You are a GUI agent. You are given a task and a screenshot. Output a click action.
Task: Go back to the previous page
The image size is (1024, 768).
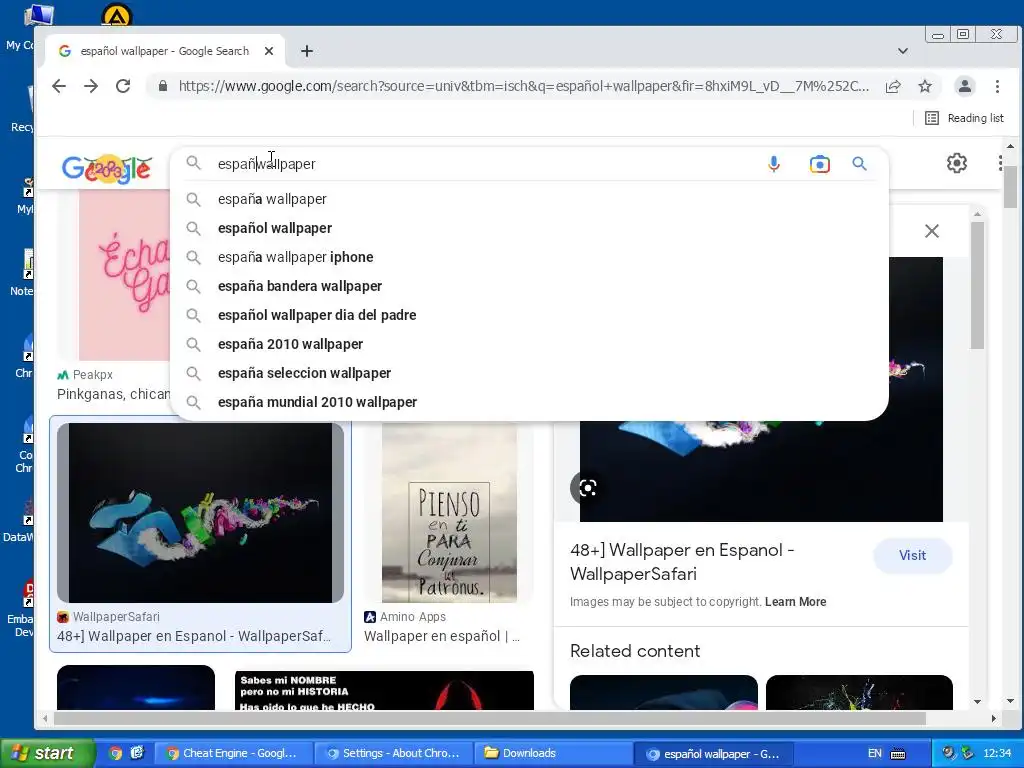[59, 86]
